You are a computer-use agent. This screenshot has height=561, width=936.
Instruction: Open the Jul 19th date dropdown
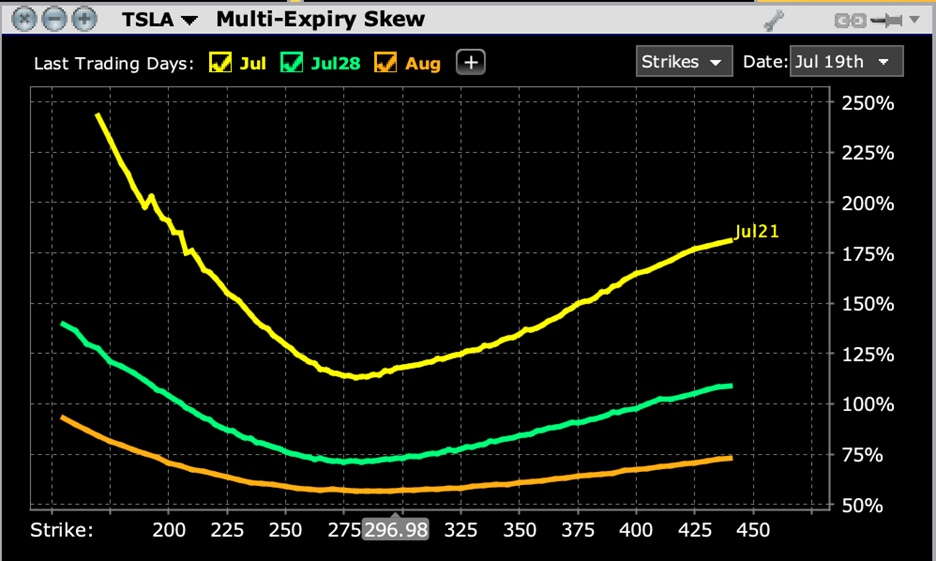click(x=846, y=61)
